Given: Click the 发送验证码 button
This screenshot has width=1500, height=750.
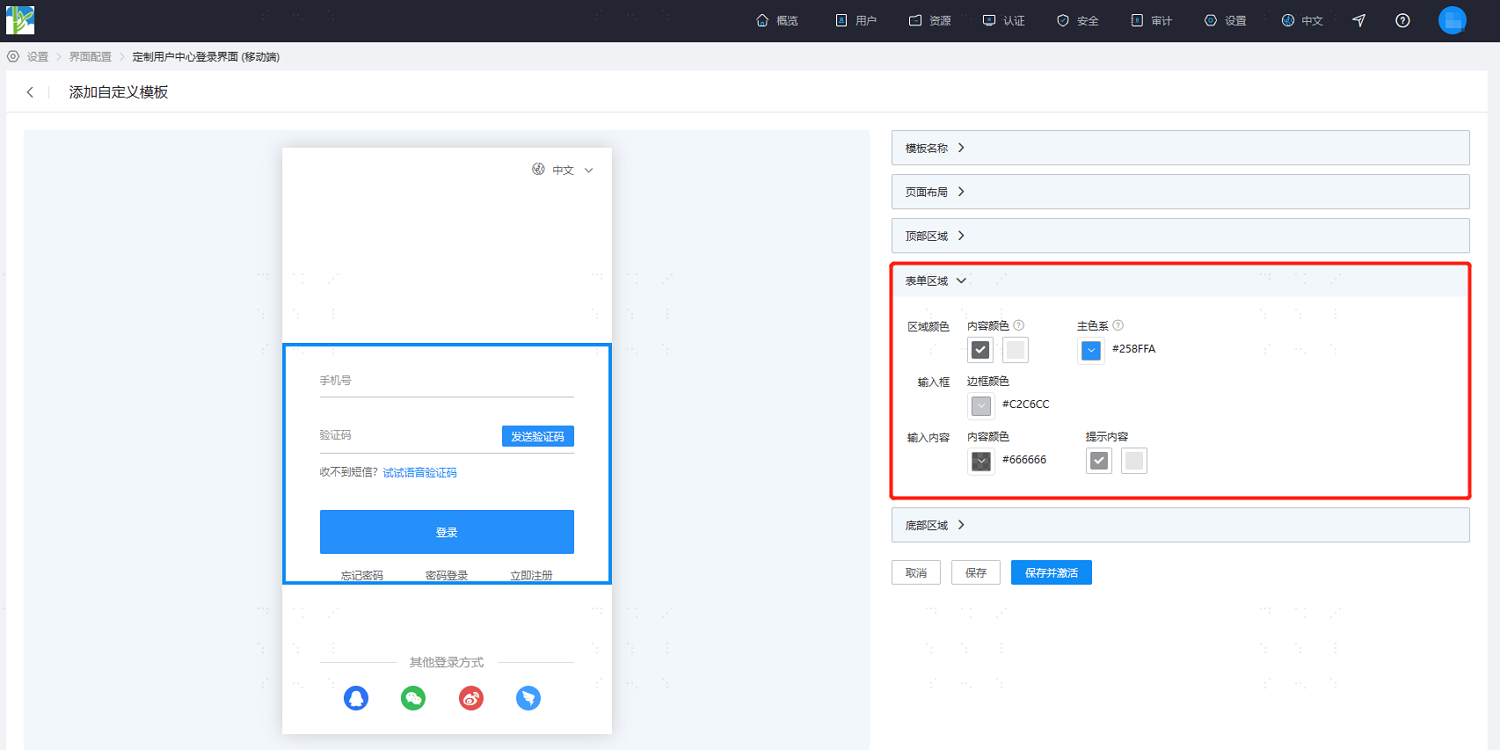Looking at the screenshot, I should (x=538, y=436).
